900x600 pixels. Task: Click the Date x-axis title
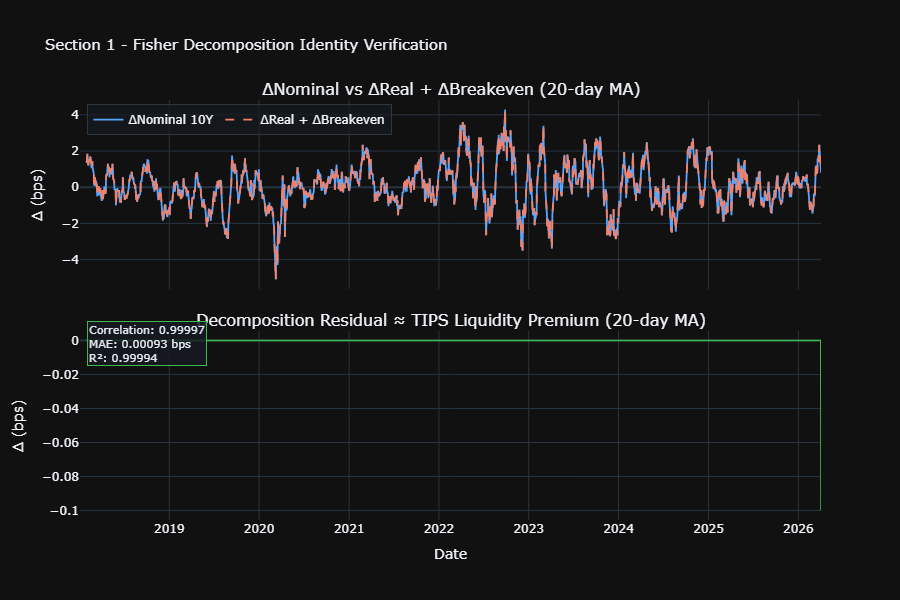click(451, 554)
